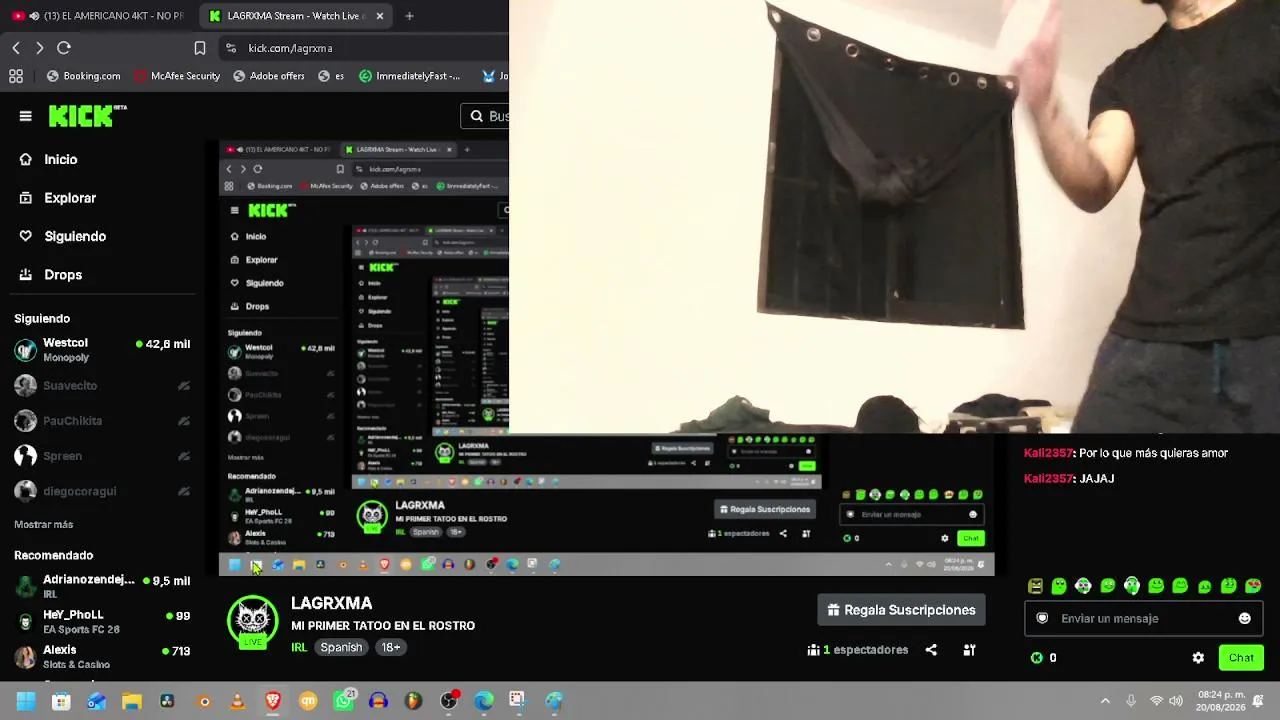Viewport: 1280px width, 720px height.
Task: Focus the kick.com/lagrxma address bar
Action: [x=365, y=48]
